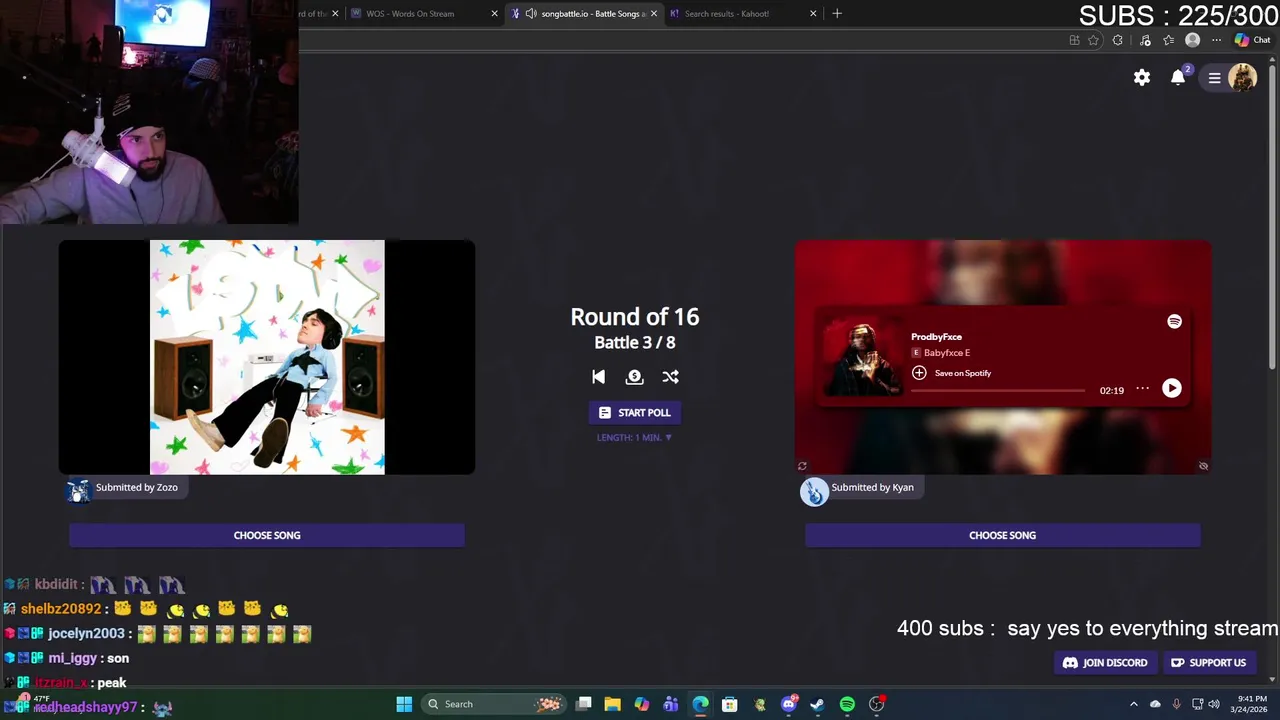Show hidden system tray icons

click(1133, 704)
